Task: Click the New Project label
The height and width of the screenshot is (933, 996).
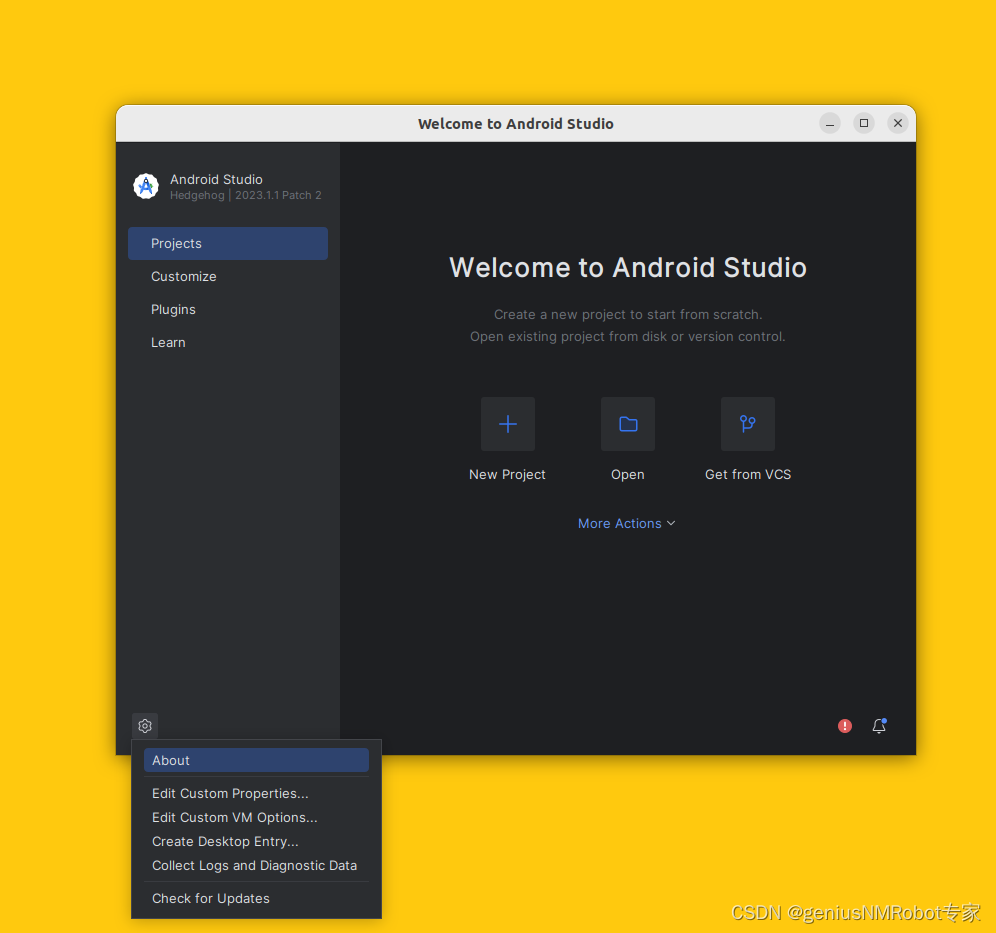Action: 507,474
